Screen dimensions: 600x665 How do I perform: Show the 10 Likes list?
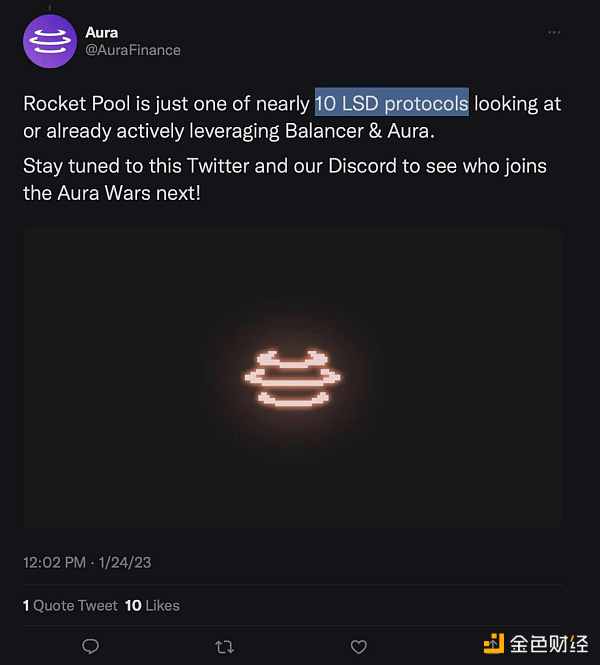(152, 605)
